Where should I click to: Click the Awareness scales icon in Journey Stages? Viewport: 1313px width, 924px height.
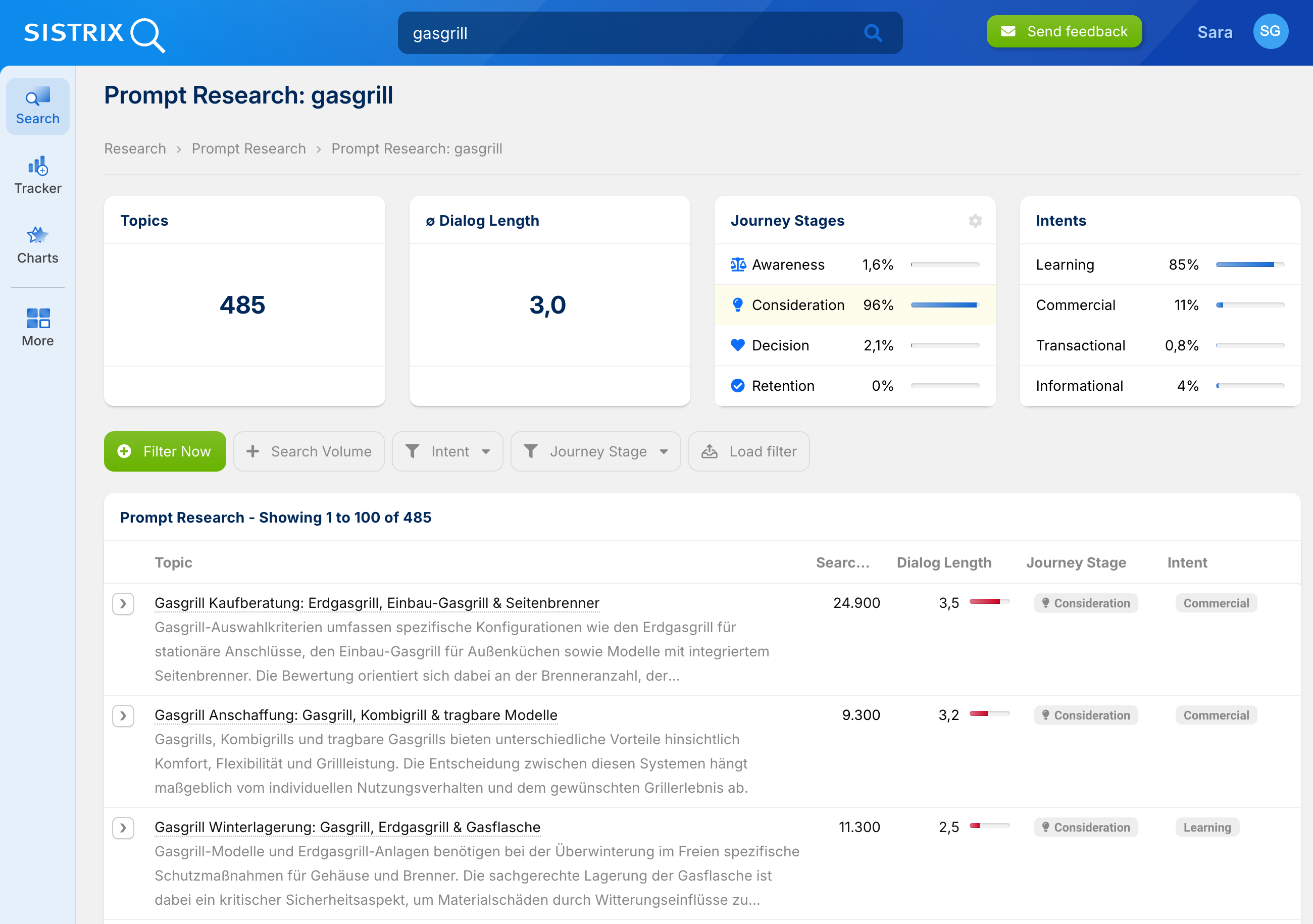pyautogui.click(x=738, y=264)
